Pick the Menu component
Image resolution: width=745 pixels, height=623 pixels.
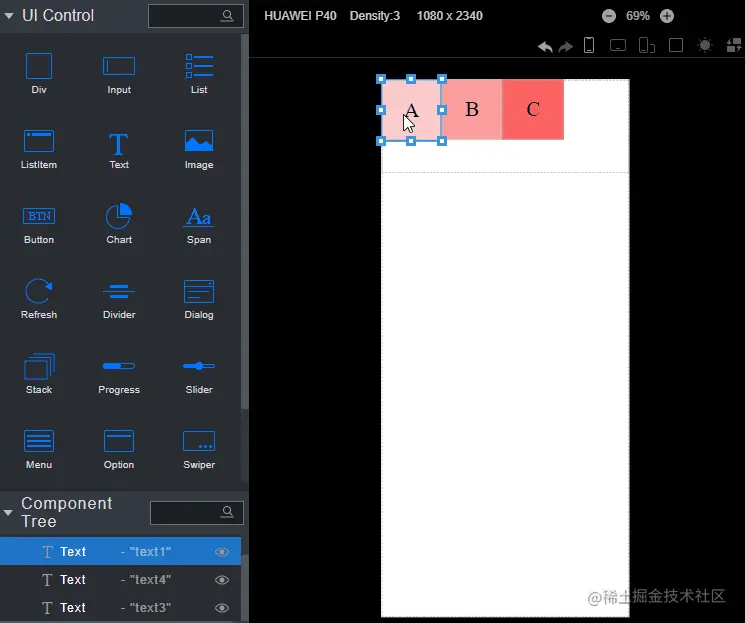point(38,450)
